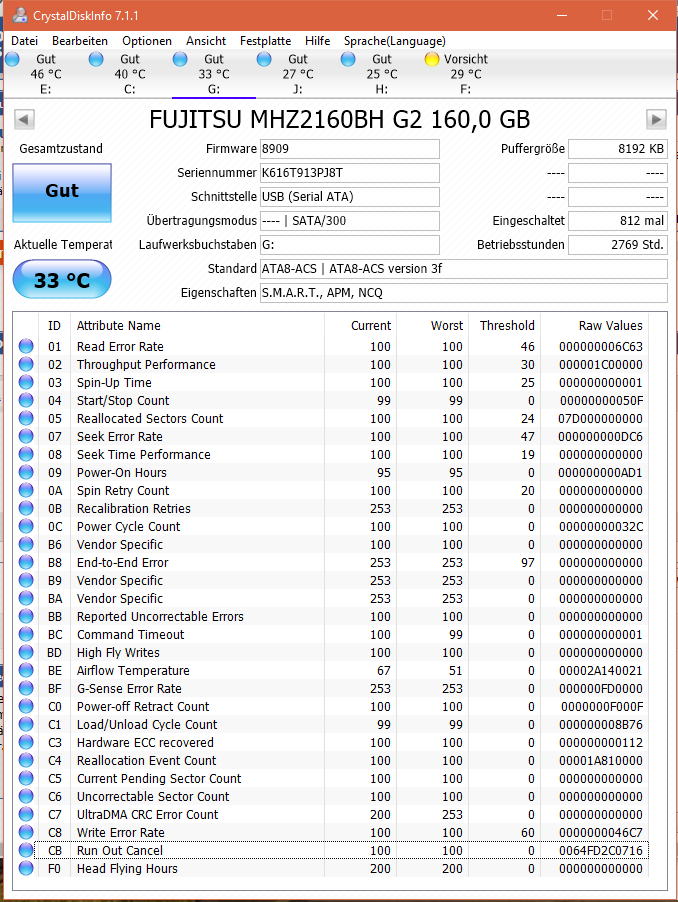Click status orb of Start/Stop Count row
Screen dimensions: 678x902
26,400
